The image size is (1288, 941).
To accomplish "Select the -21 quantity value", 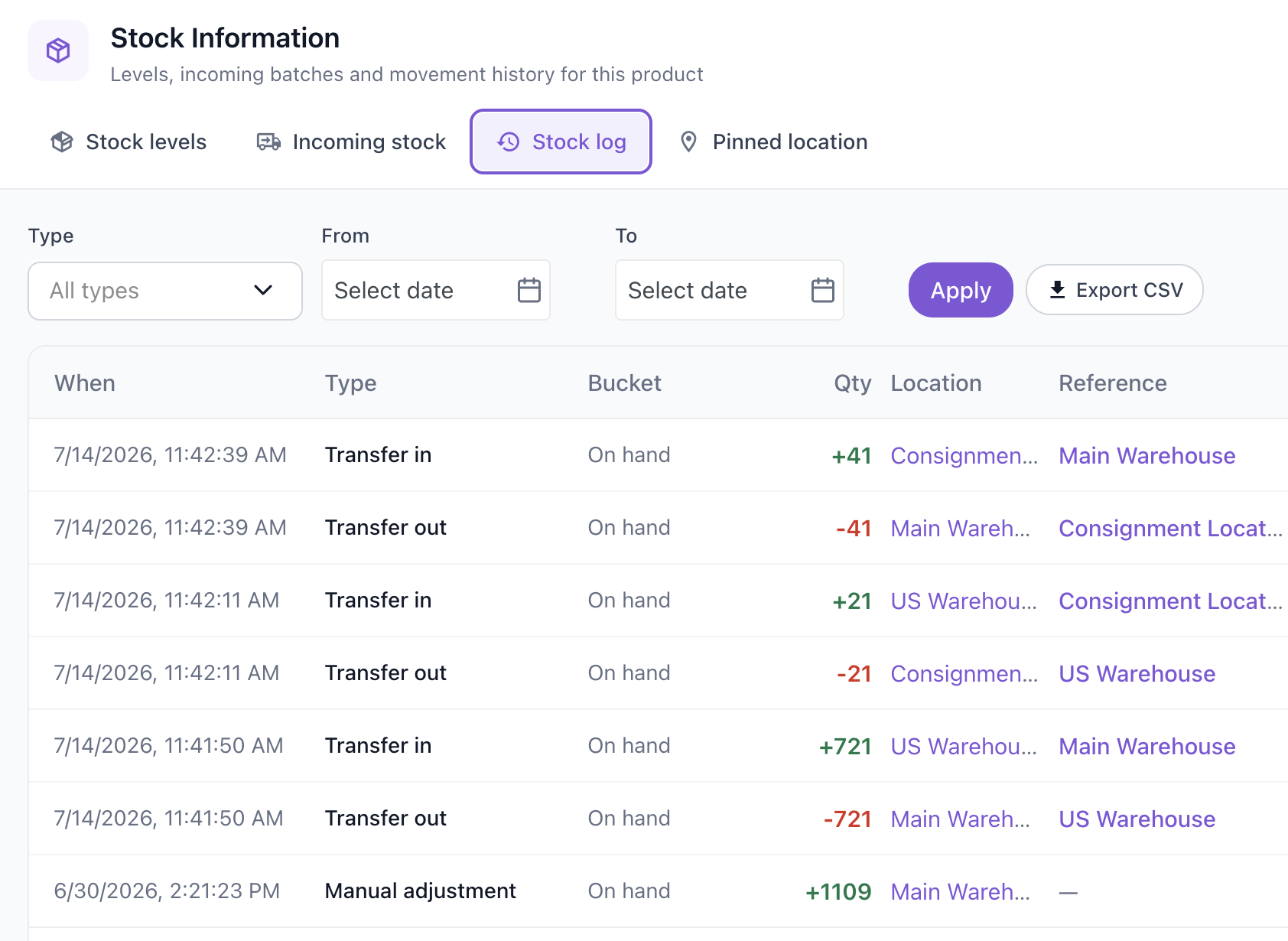I will pyautogui.click(x=854, y=673).
